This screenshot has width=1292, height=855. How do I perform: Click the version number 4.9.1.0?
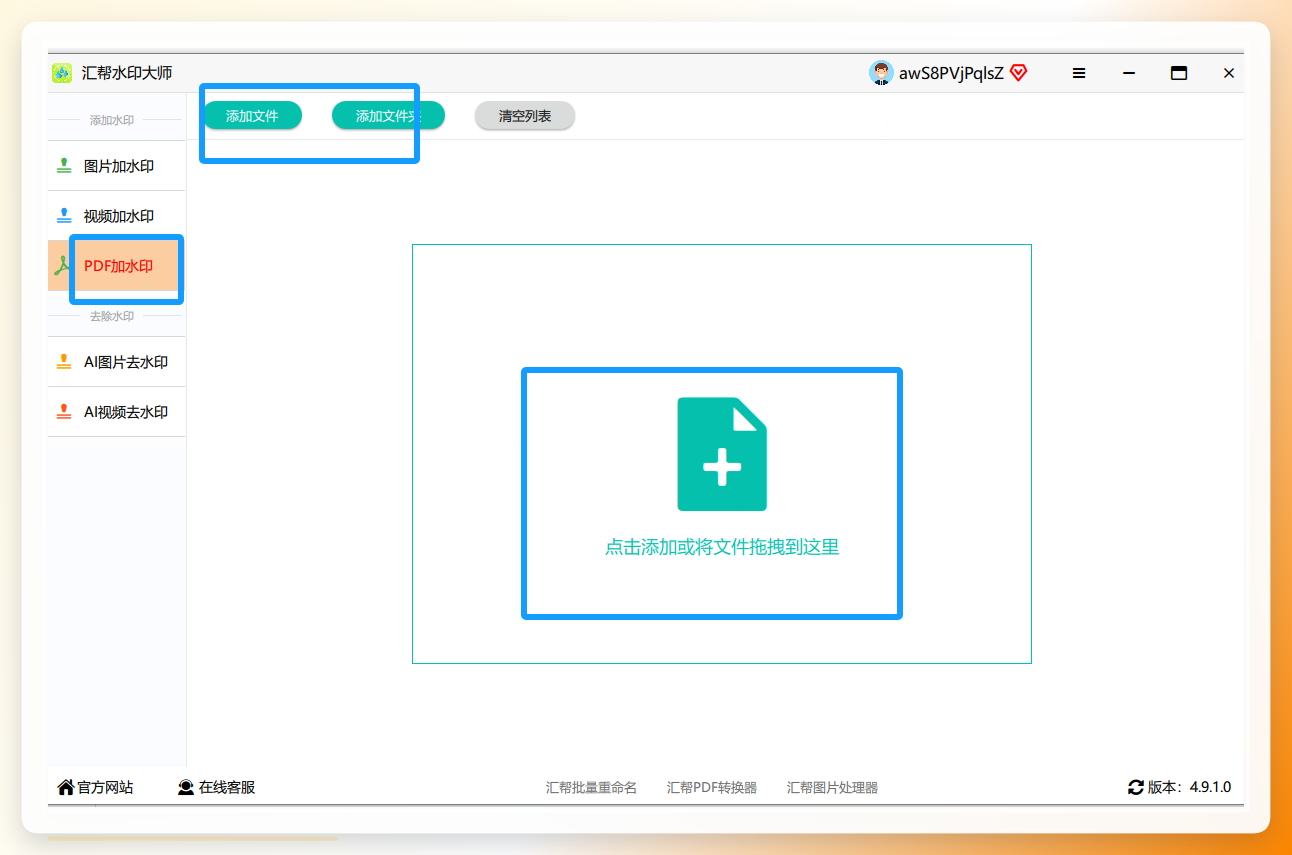click(1210, 787)
